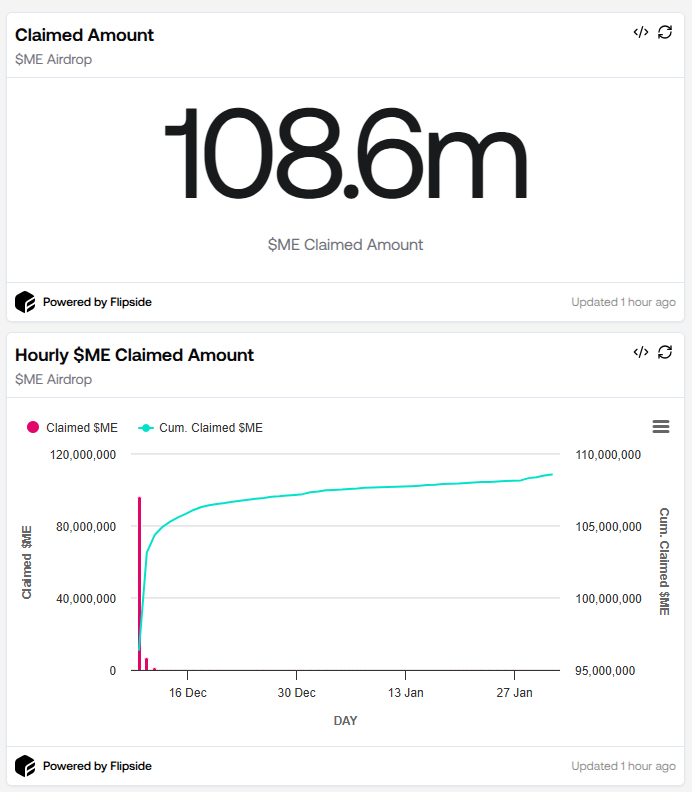Click the Claimed Amount card title
The image size is (692, 792).
pos(85,35)
